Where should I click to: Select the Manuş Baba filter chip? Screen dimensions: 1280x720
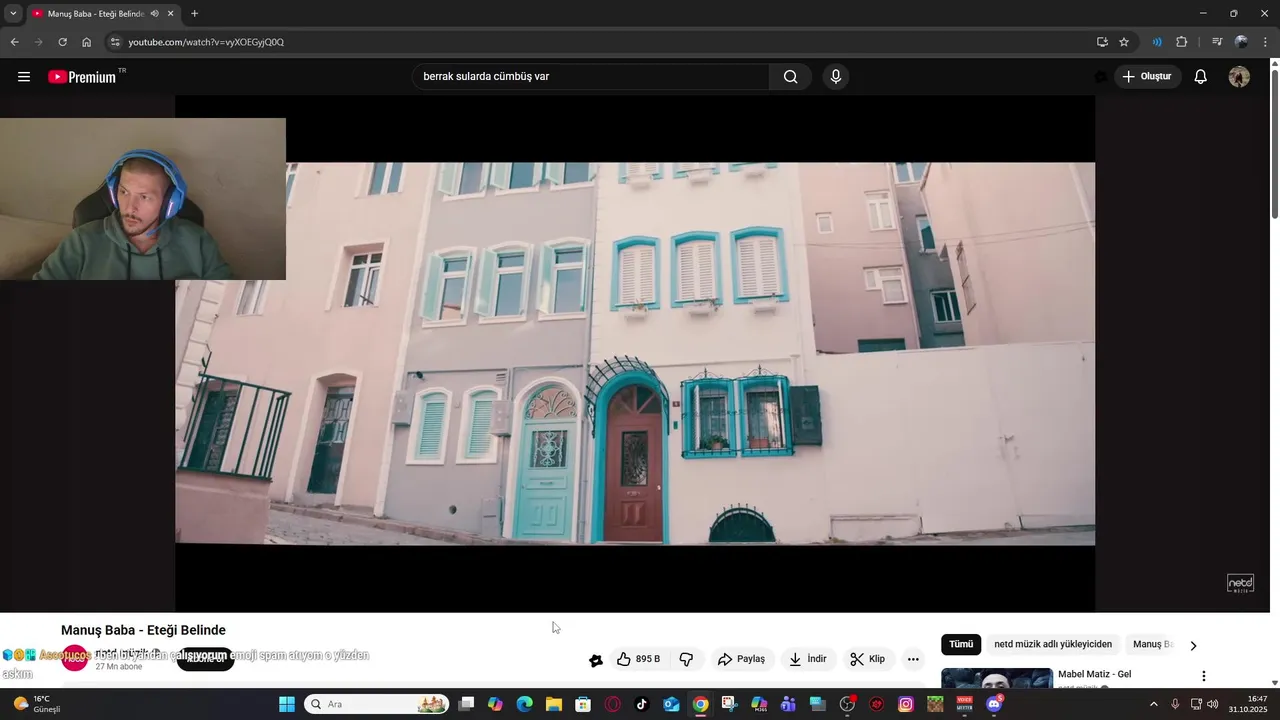point(1152,645)
